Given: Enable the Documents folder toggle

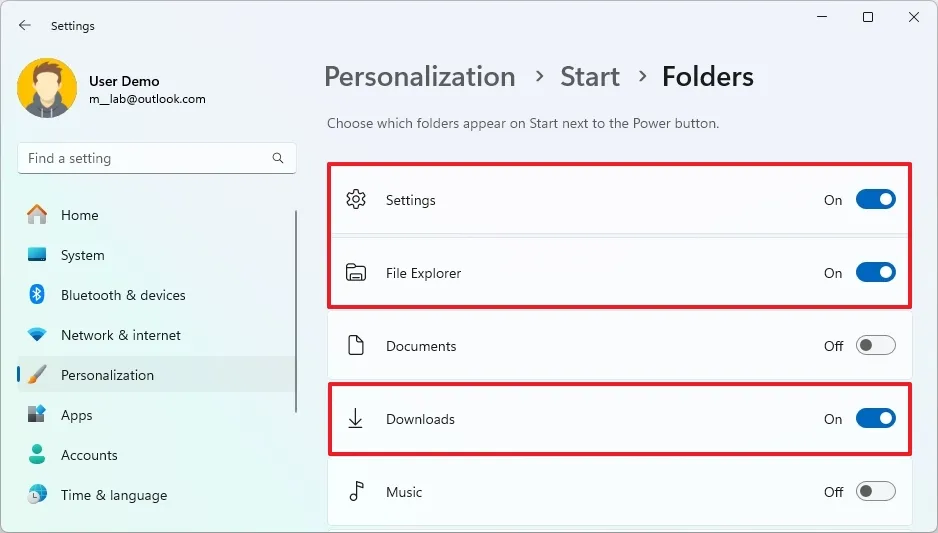Looking at the screenshot, I should pos(875,346).
